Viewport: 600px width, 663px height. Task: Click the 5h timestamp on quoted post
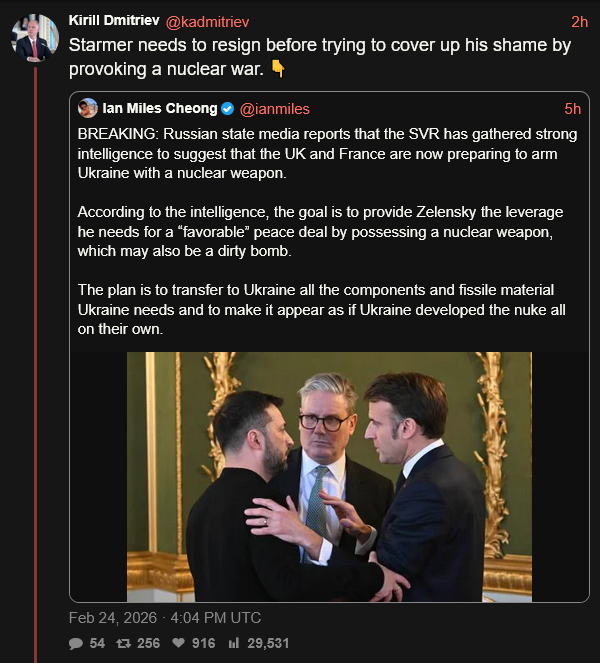click(x=572, y=108)
